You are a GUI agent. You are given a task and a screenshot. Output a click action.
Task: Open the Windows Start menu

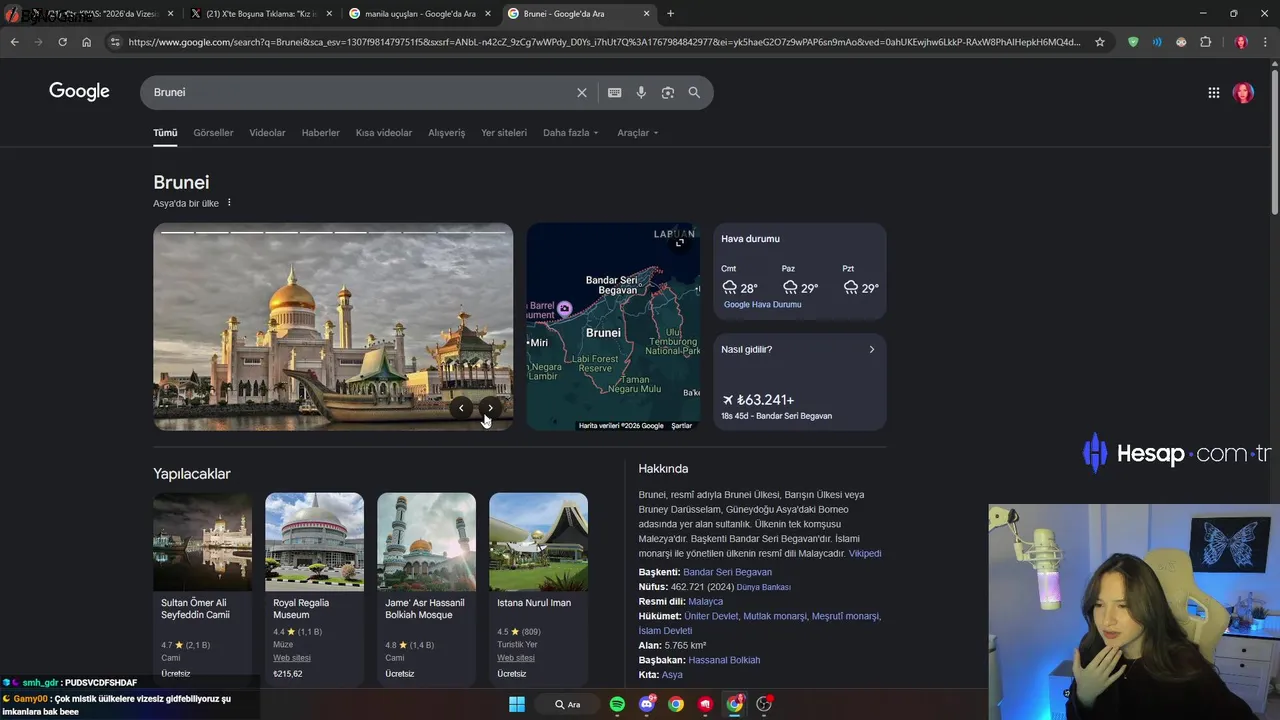pyautogui.click(x=517, y=704)
